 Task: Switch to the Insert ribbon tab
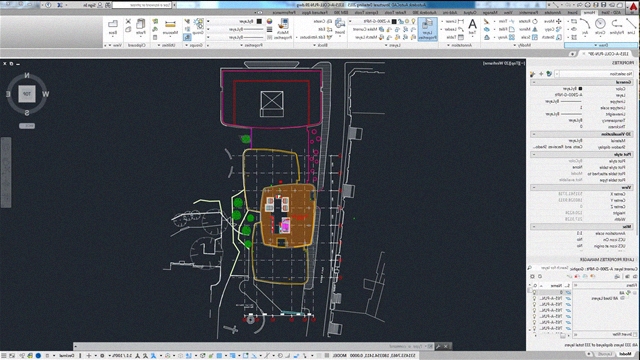573,13
